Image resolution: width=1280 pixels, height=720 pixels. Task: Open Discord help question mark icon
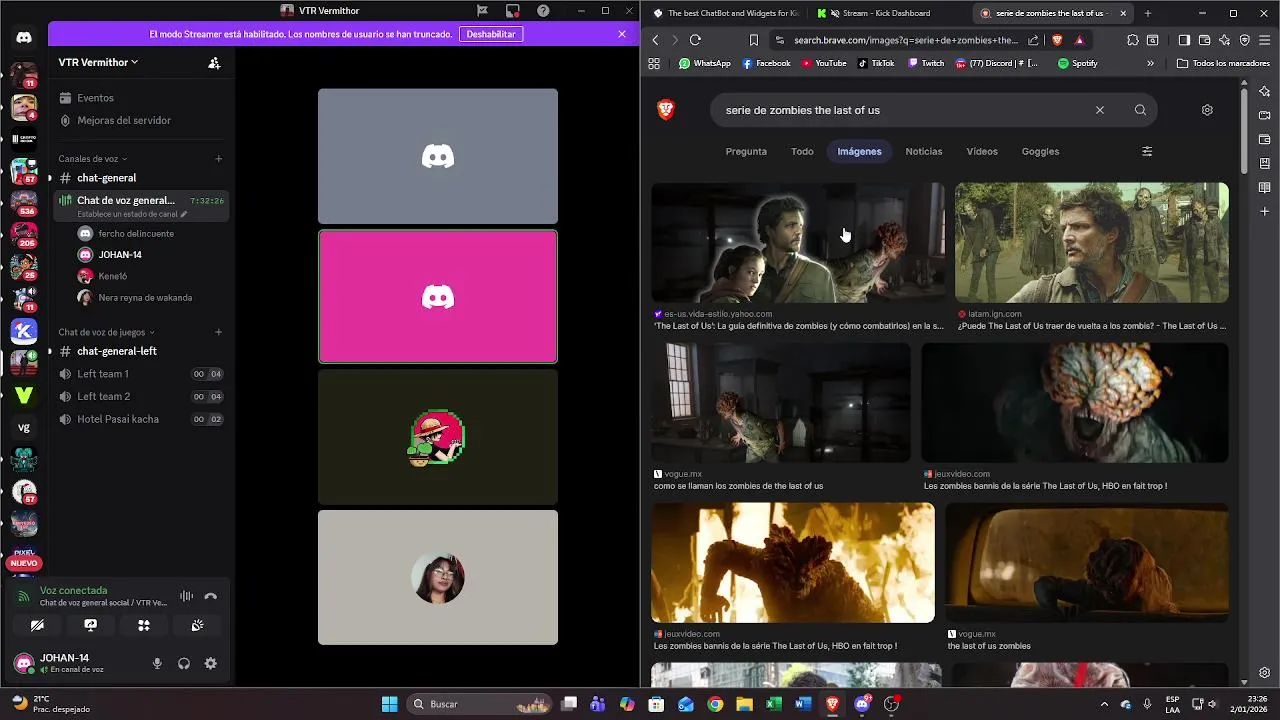click(x=543, y=11)
